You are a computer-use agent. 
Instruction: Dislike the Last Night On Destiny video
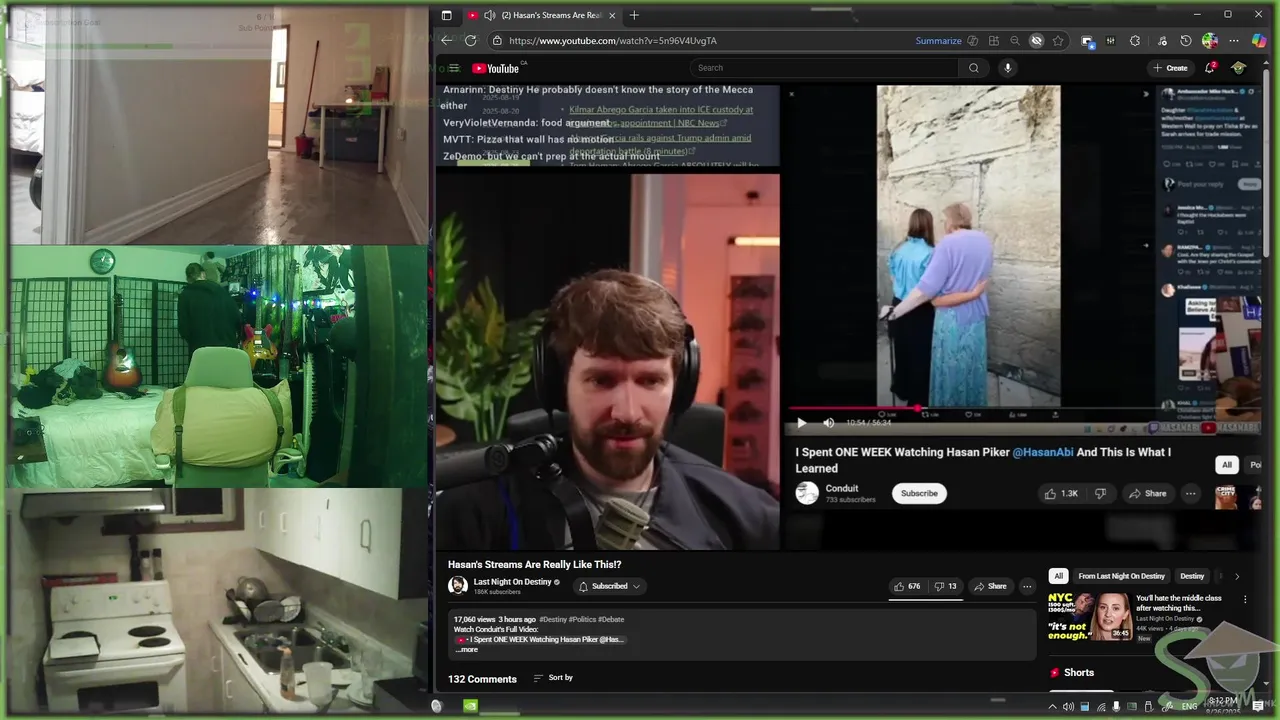tap(946, 586)
